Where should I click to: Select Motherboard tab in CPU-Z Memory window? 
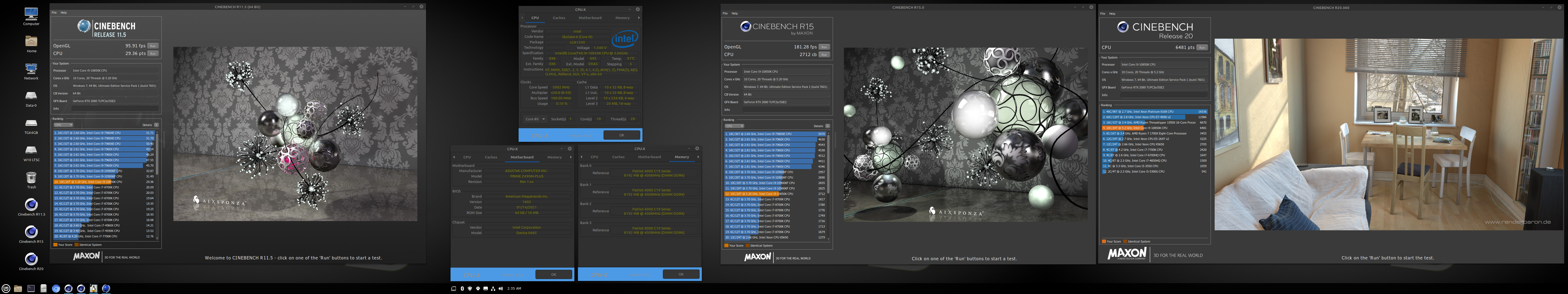click(x=649, y=157)
